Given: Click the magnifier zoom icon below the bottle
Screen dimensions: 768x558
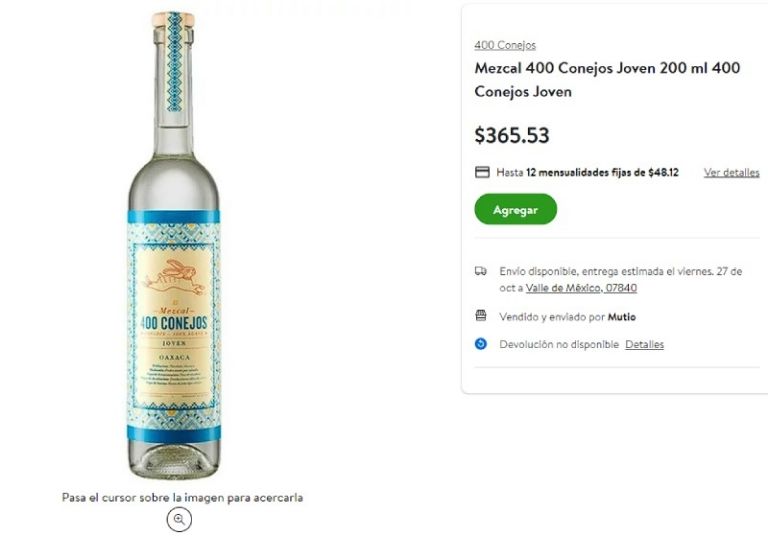Looking at the screenshot, I should point(179,519).
